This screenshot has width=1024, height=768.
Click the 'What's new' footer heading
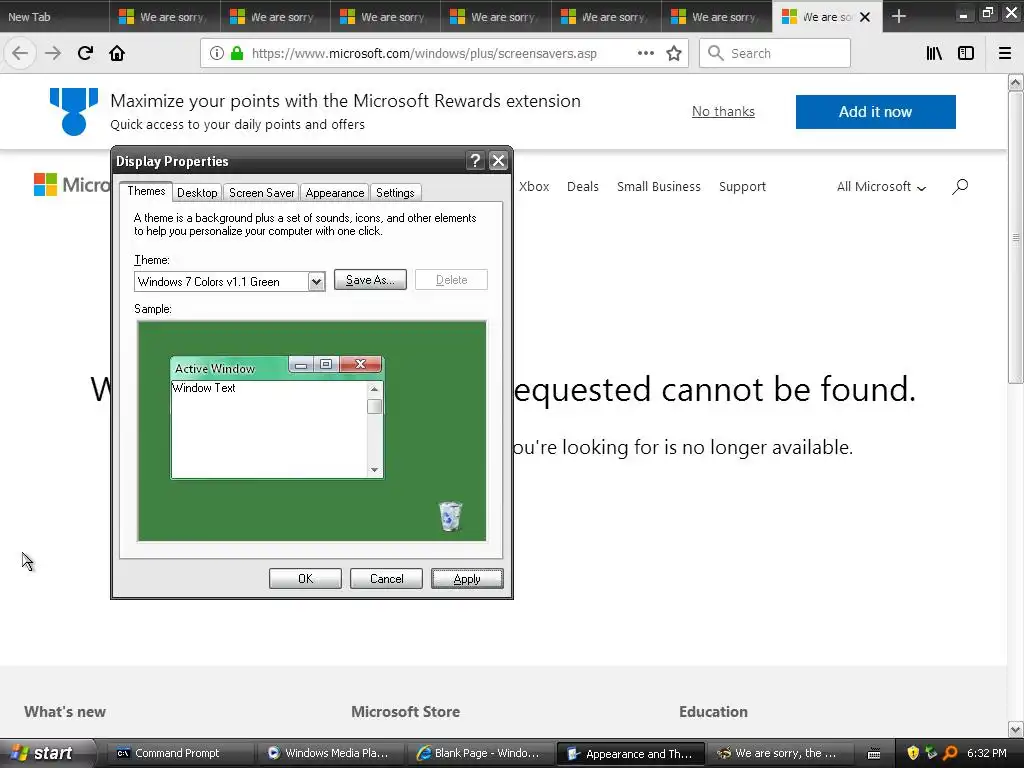click(65, 712)
